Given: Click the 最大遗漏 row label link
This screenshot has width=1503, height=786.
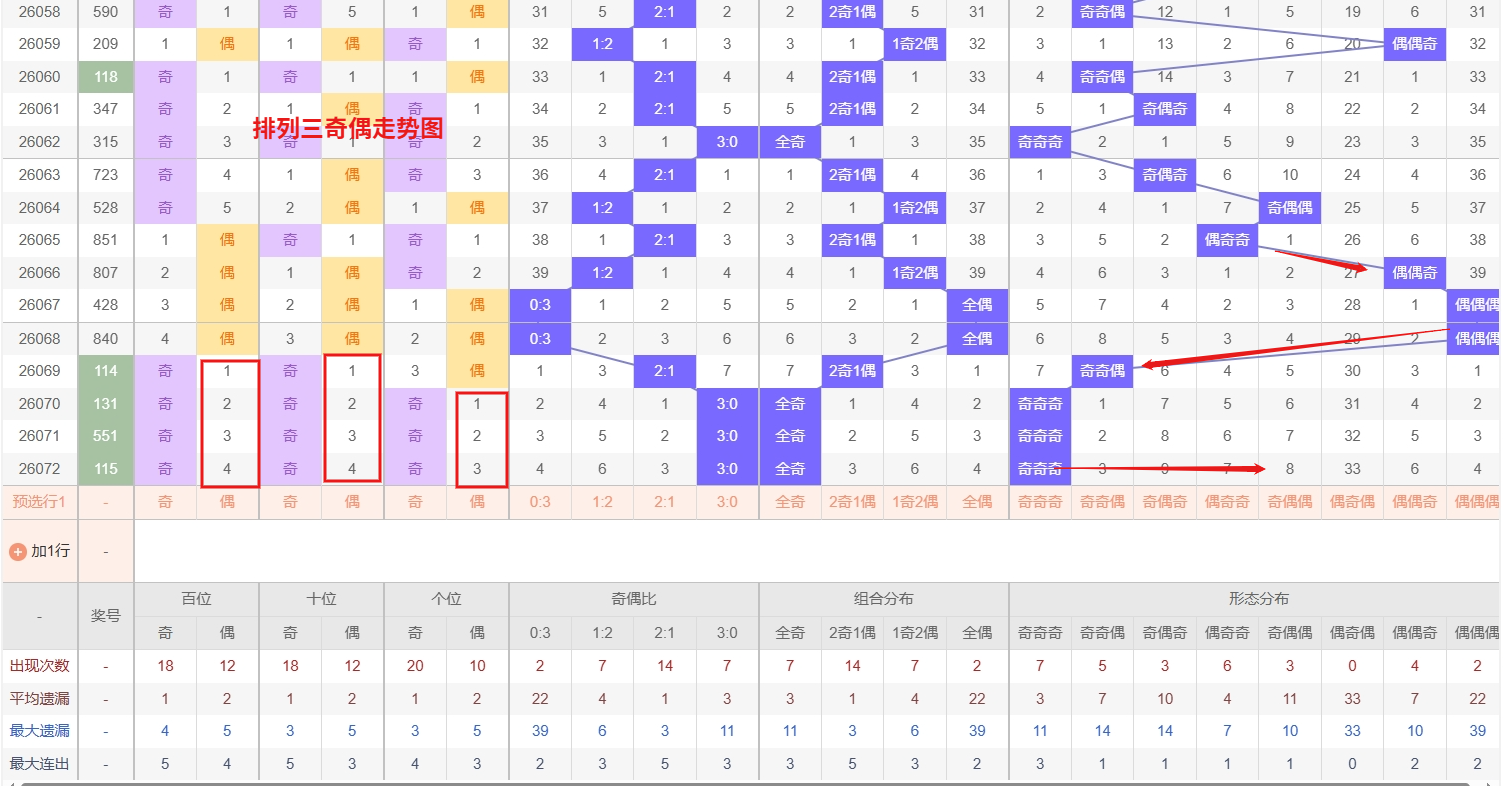Looking at the screenshot, I should 39,730.
